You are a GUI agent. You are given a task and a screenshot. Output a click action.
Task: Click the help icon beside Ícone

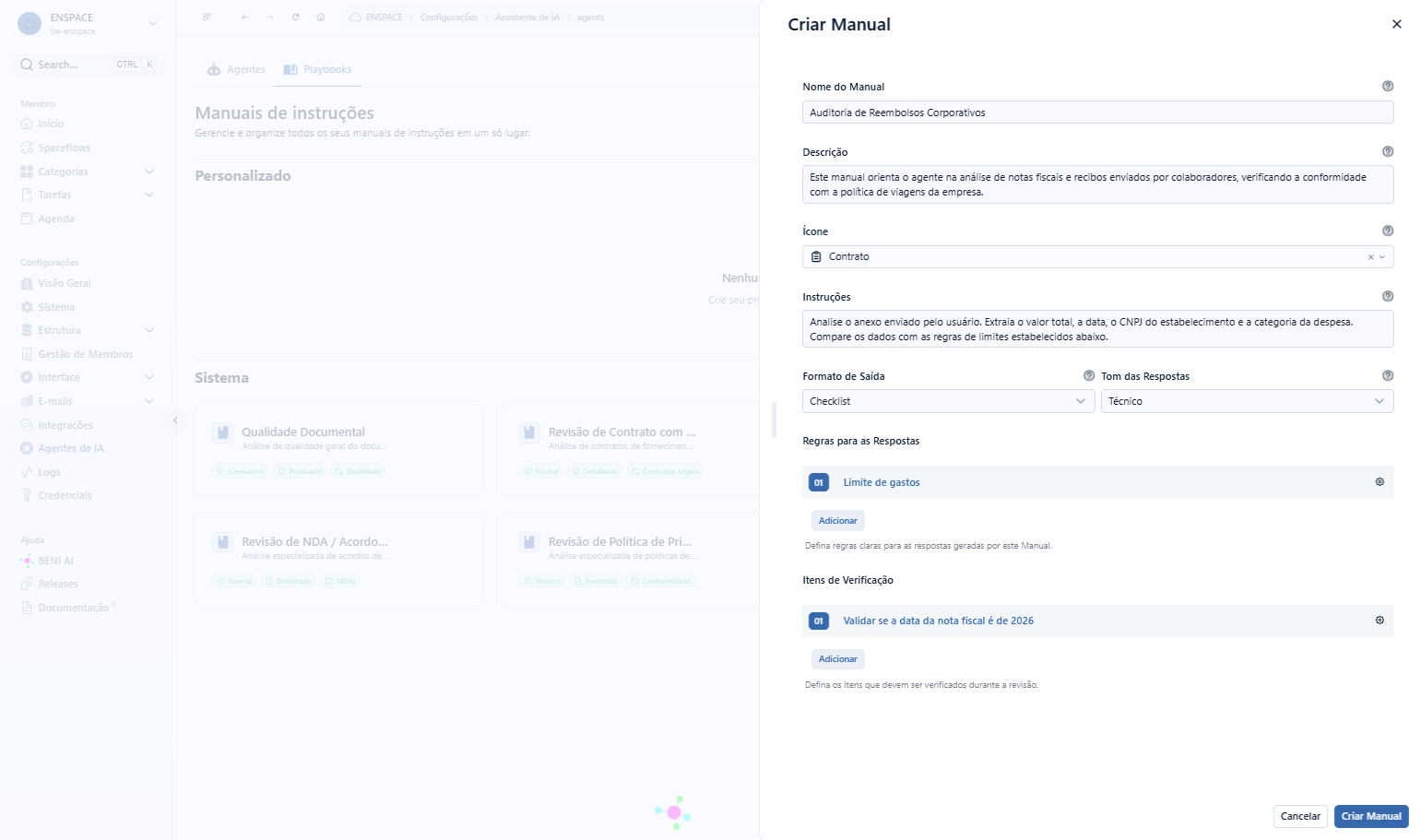(1388, 231)
